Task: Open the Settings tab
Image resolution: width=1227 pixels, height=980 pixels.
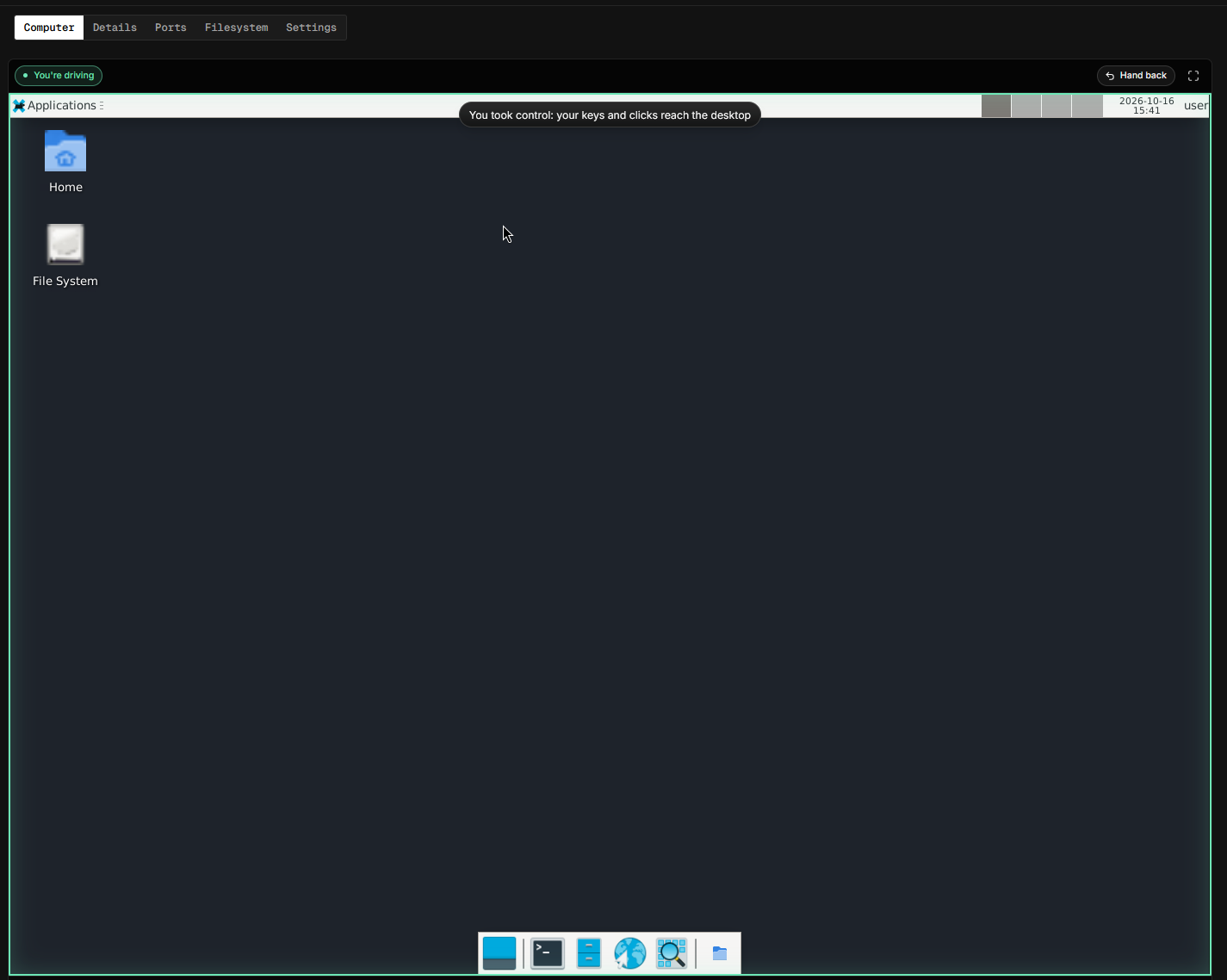Action: click(x=312, y=28)
